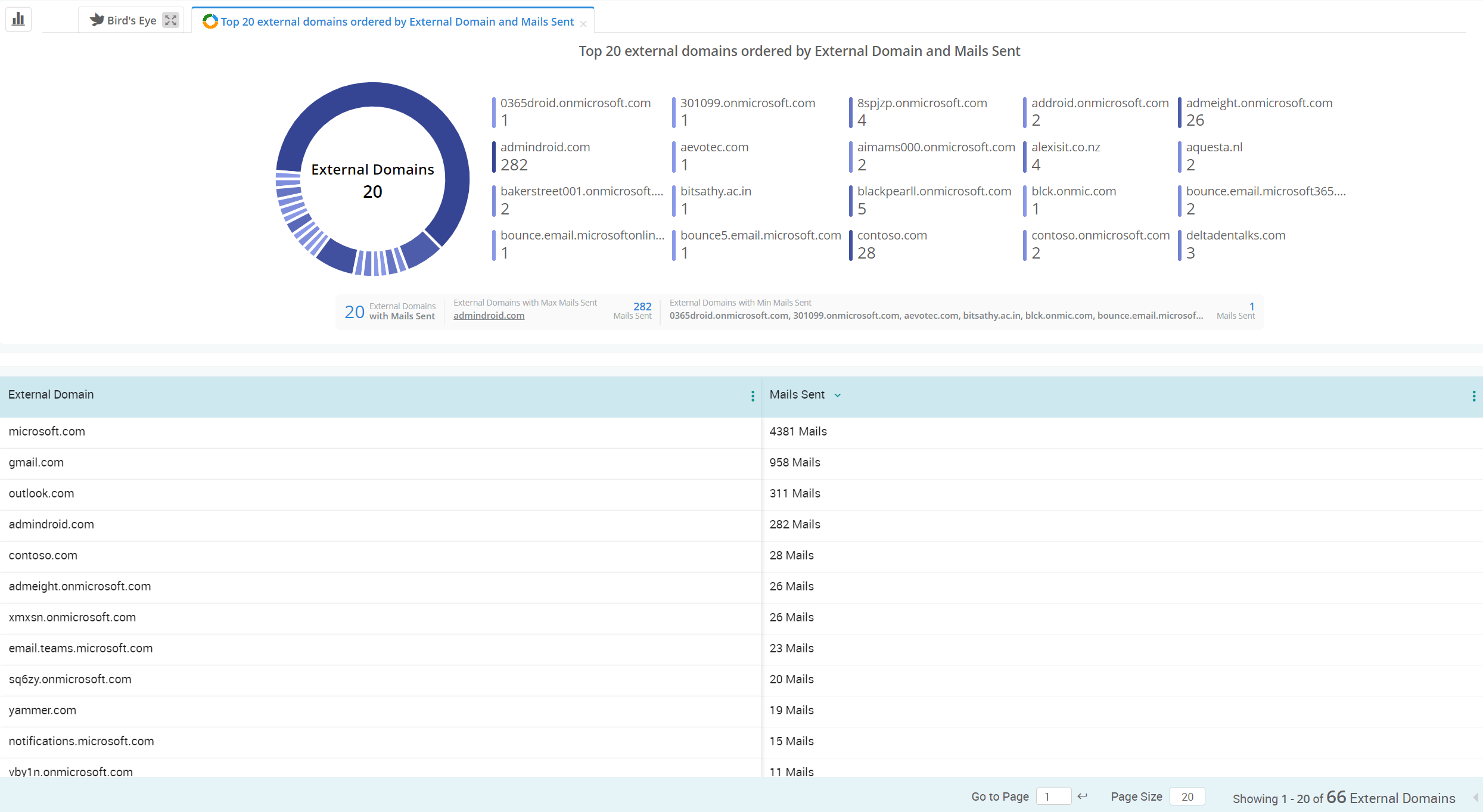Click the donut chart icon on the active tab
Image resolution: width=1483 pixels, height=812 pixels.
coord(210,21)
